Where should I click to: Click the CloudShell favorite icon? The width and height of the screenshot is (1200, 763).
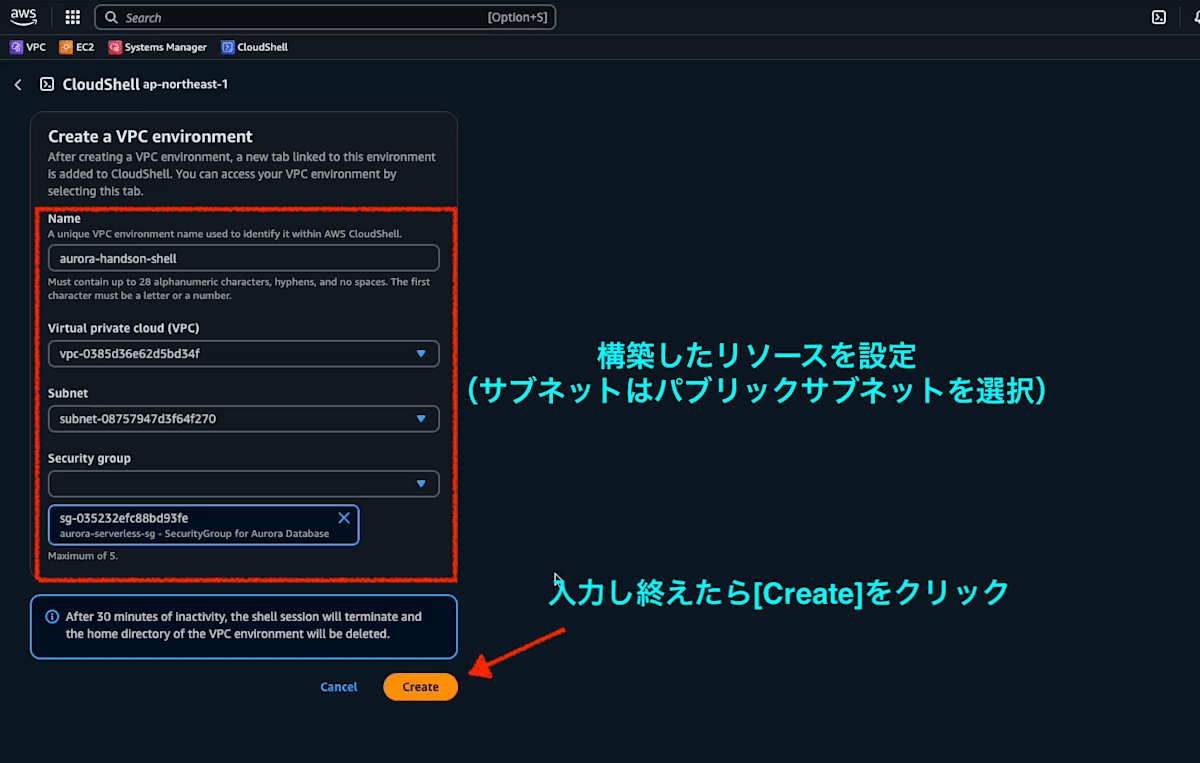pos(228,47)
